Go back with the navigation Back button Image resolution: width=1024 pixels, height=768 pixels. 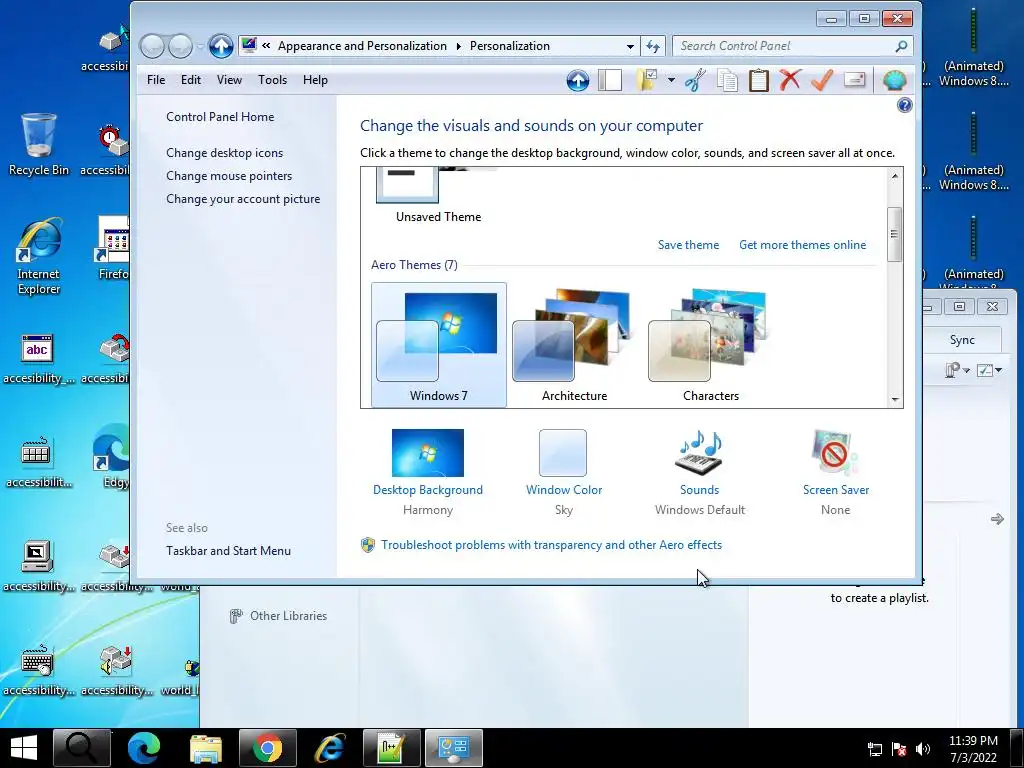[152, 46]
